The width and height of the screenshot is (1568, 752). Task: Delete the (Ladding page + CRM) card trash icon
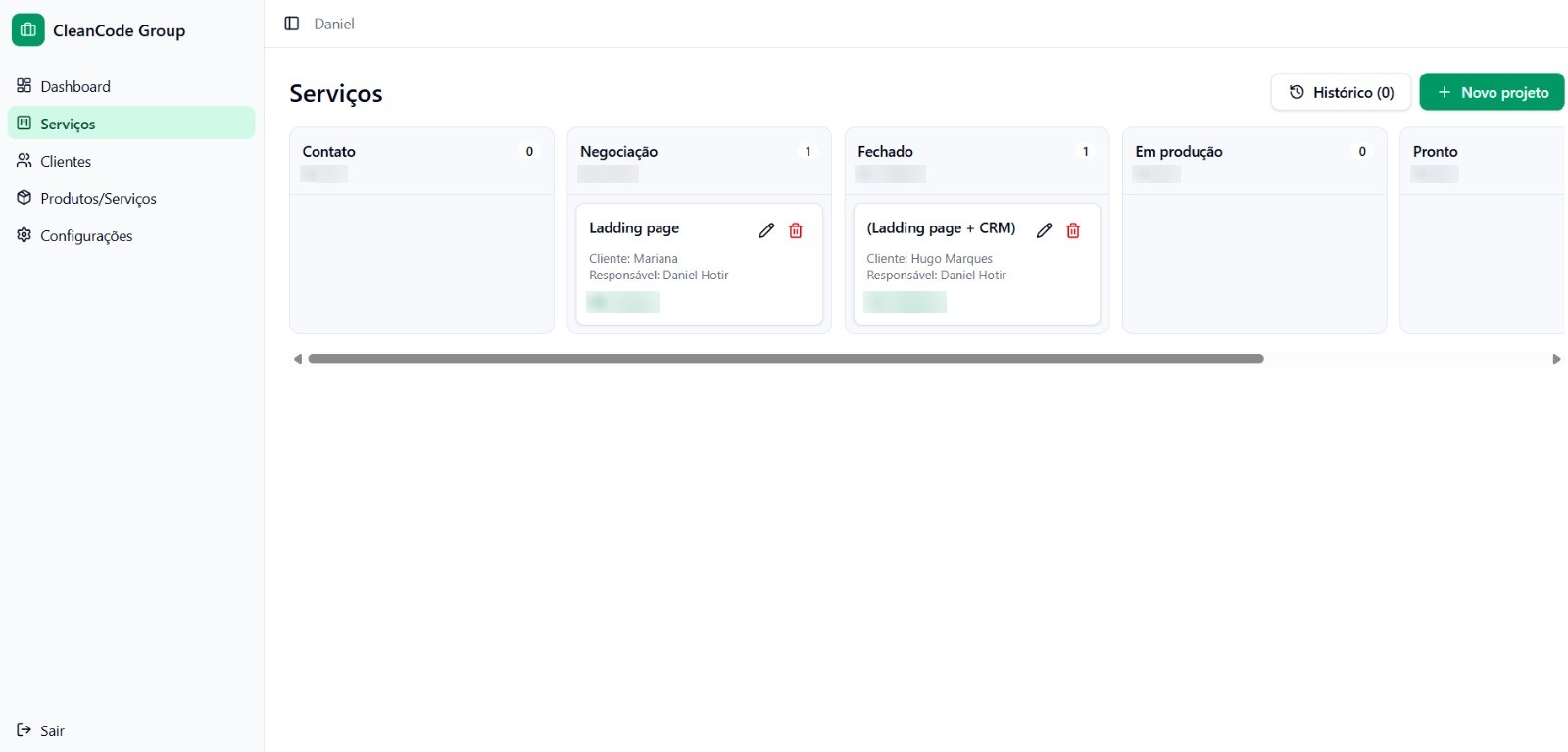(1073, 230)
